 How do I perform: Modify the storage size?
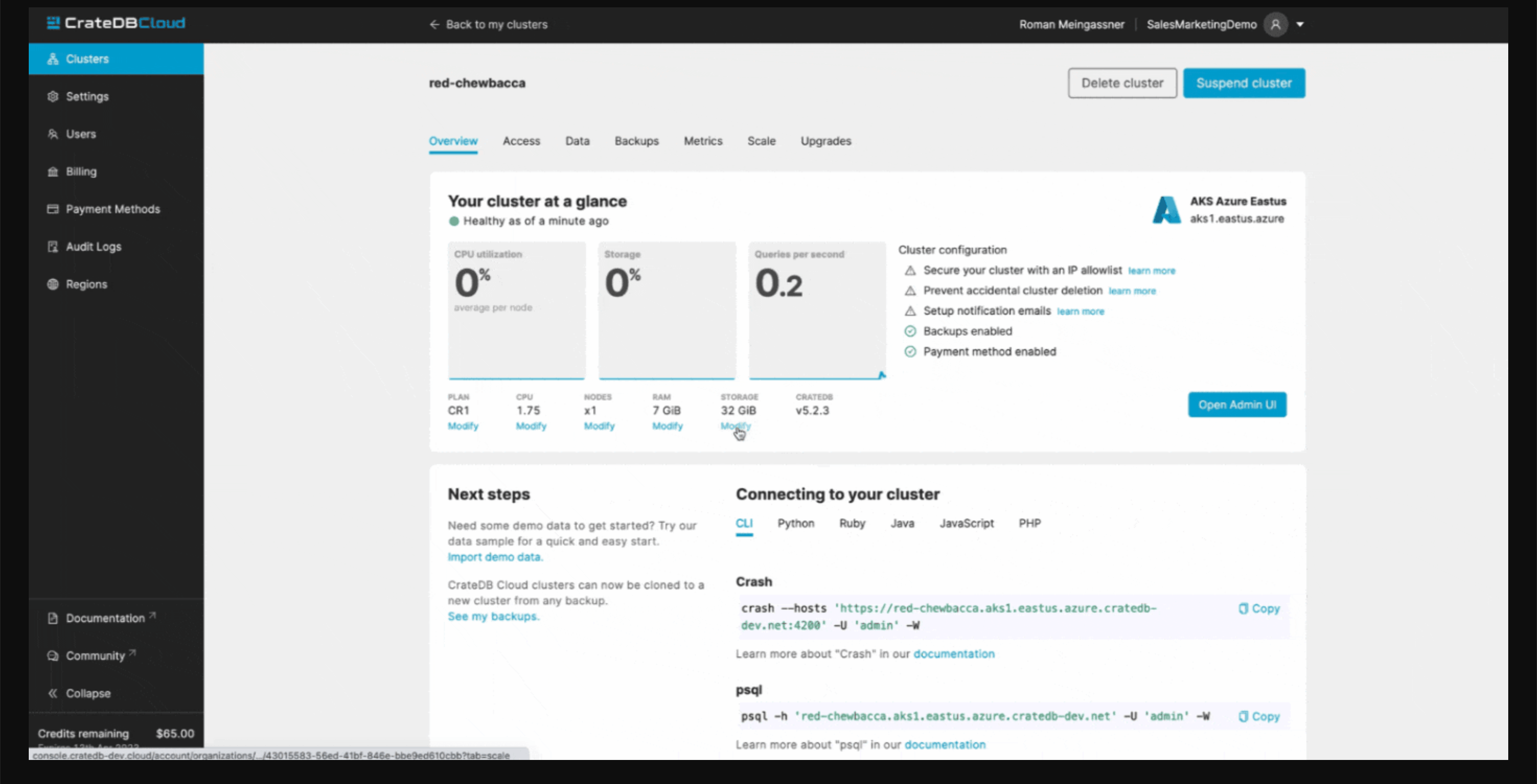tap(736, 426)
